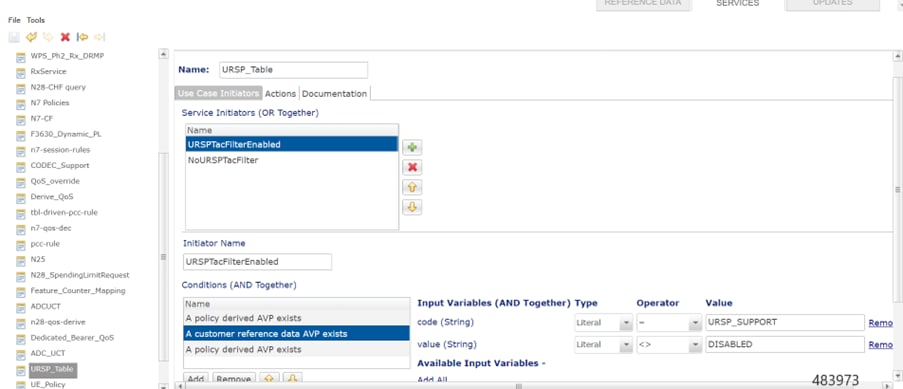Click Remove link for DISABLED row
This screenshot has width=903, height=389.
(881, 345)
